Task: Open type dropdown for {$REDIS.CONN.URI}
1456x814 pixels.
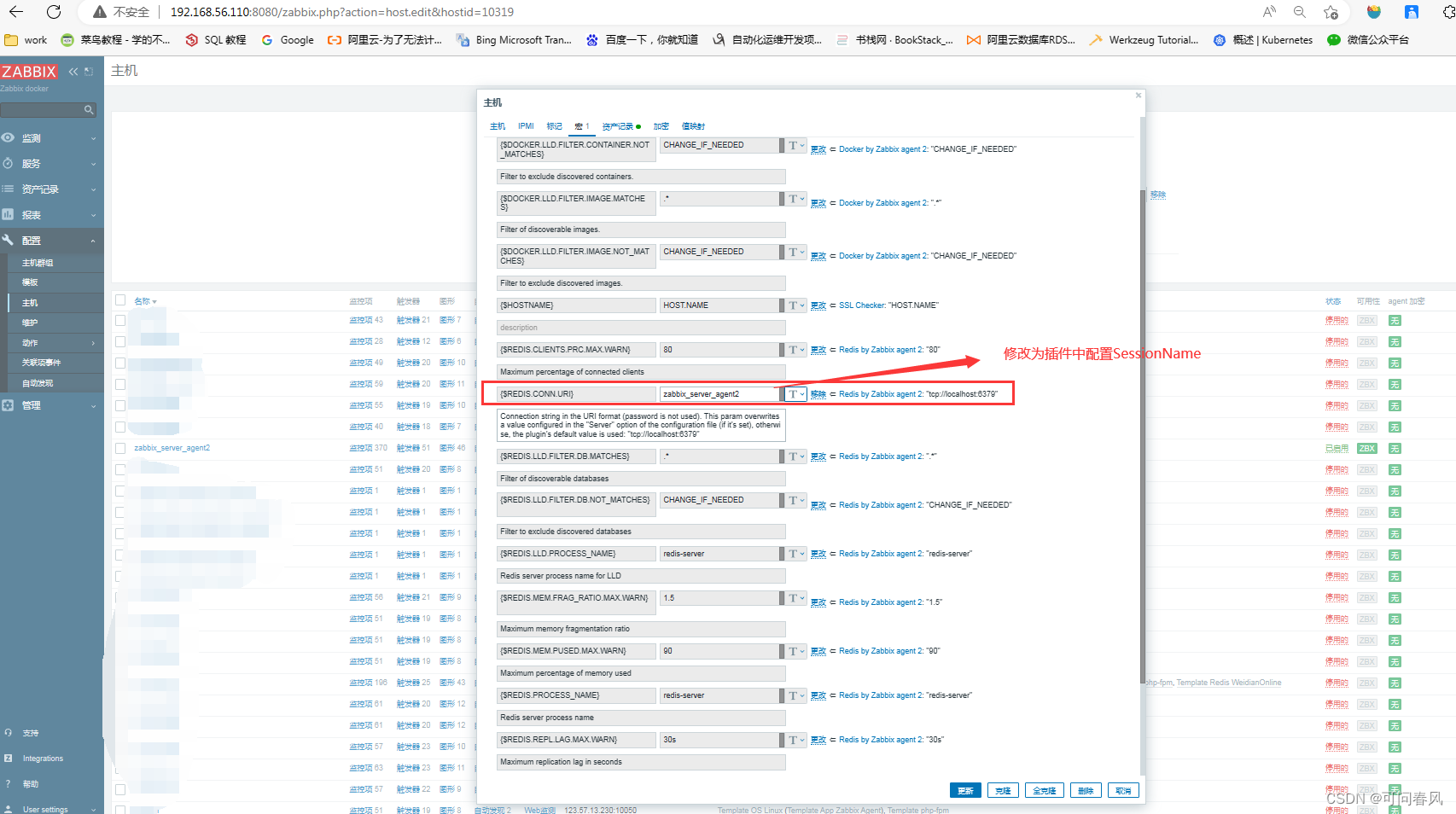Action: 796,394
